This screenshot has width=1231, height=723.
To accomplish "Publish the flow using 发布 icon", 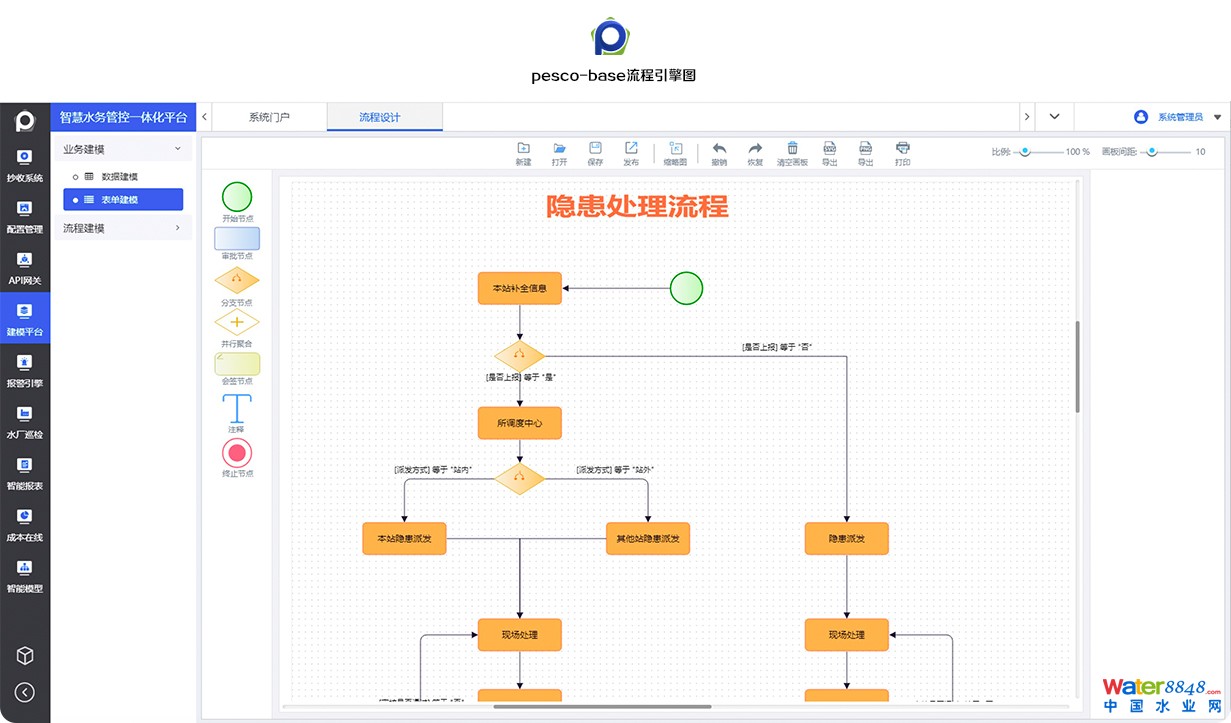I will (x=631, y=152).
